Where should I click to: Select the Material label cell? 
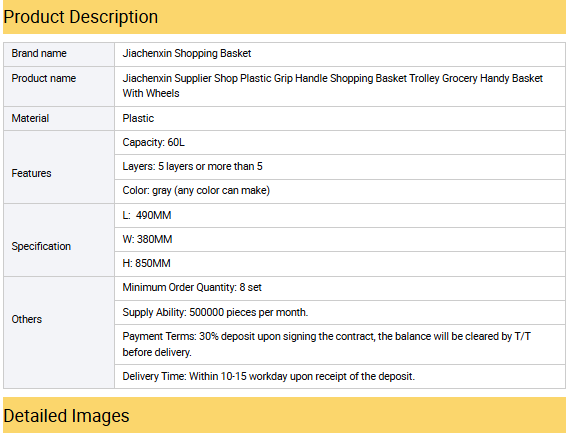[x=59, y=118]
